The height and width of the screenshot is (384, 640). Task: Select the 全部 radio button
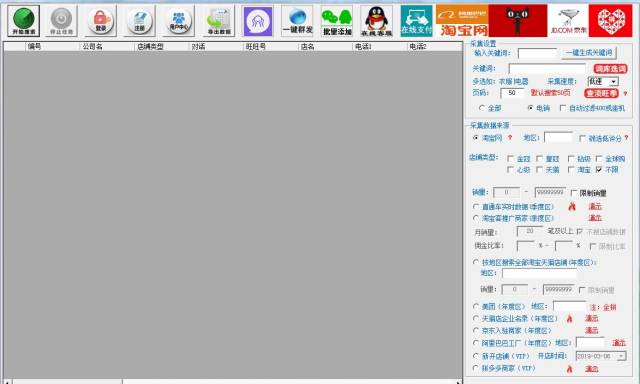pyautogui.click(x=482, y=108)
